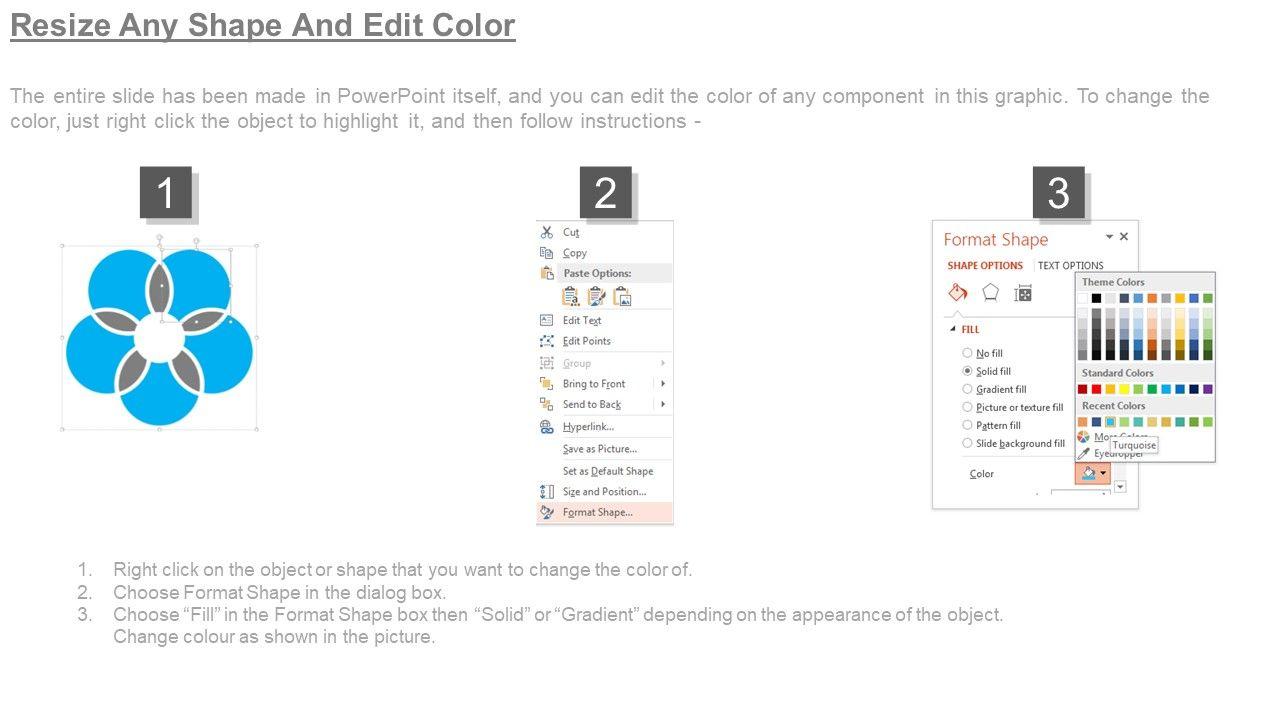1280x720 pixels.
Task: Click the Copy icon in context menu
Action: tap(547, 253)
